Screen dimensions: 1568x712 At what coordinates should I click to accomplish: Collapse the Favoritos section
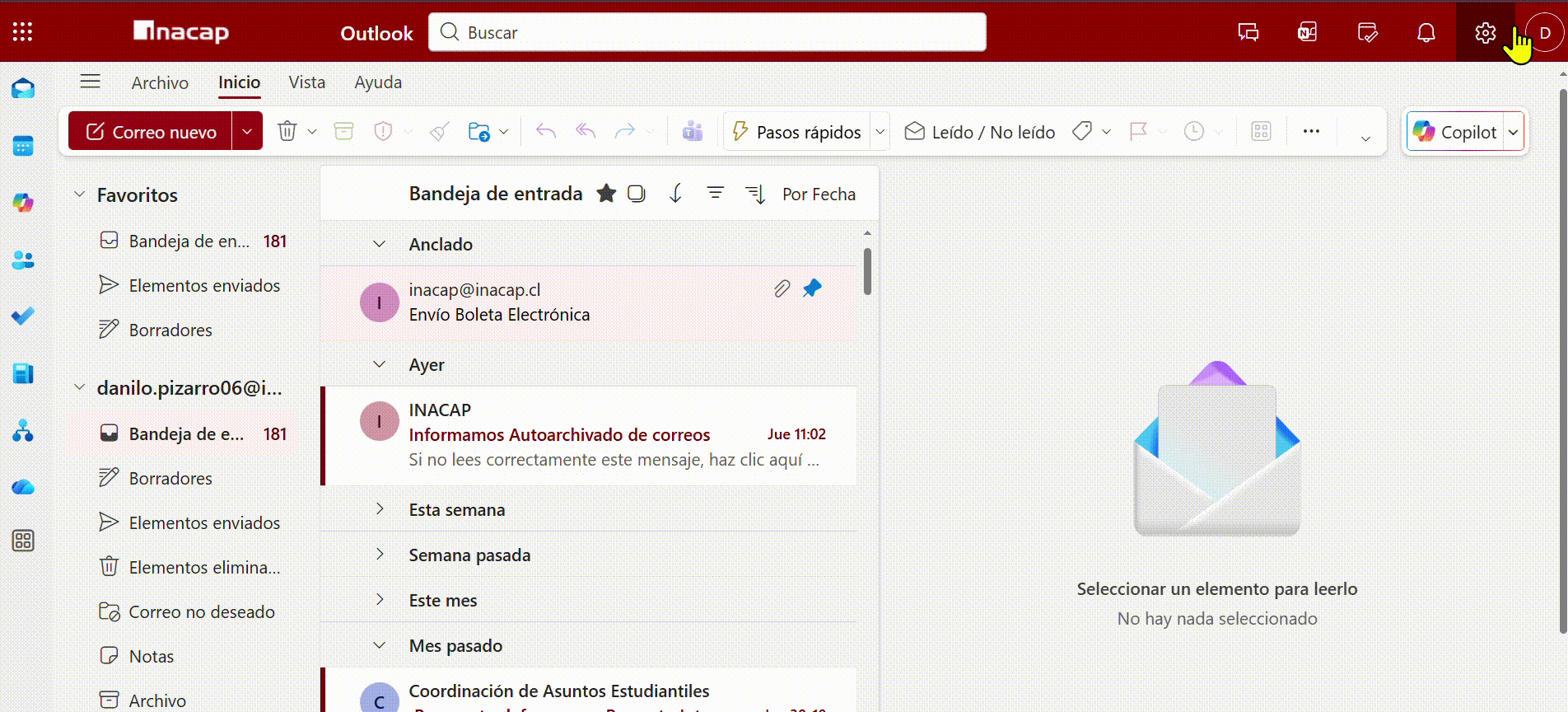(79, 194)
